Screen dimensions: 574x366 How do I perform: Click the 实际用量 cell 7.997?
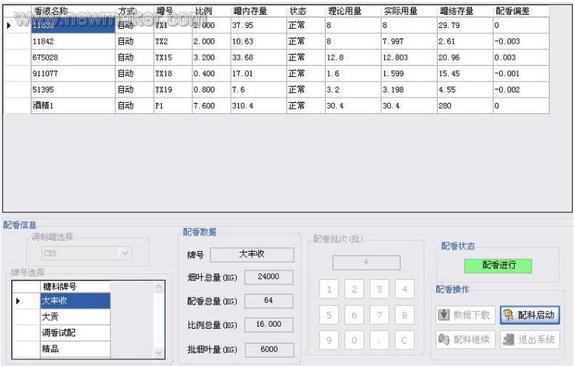pos(409,41)
